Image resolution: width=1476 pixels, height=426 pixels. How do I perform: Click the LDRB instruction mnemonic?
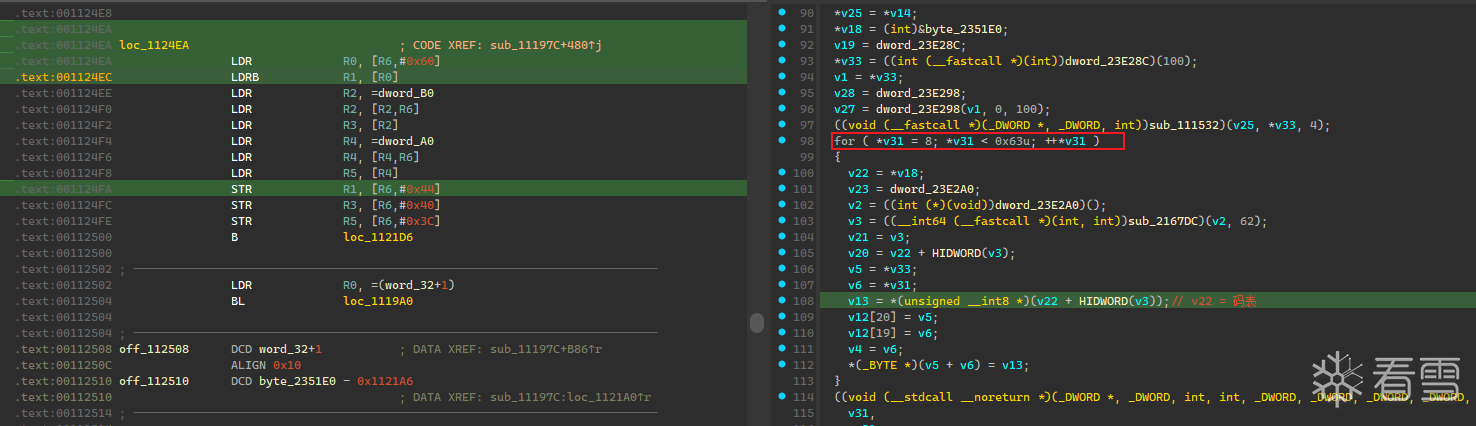coord(245,77)
